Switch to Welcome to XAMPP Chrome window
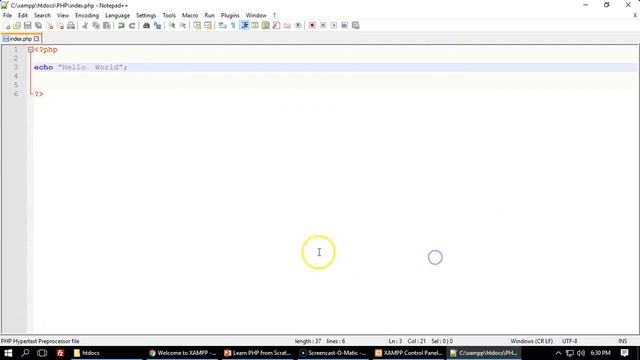 coord(182,353)
